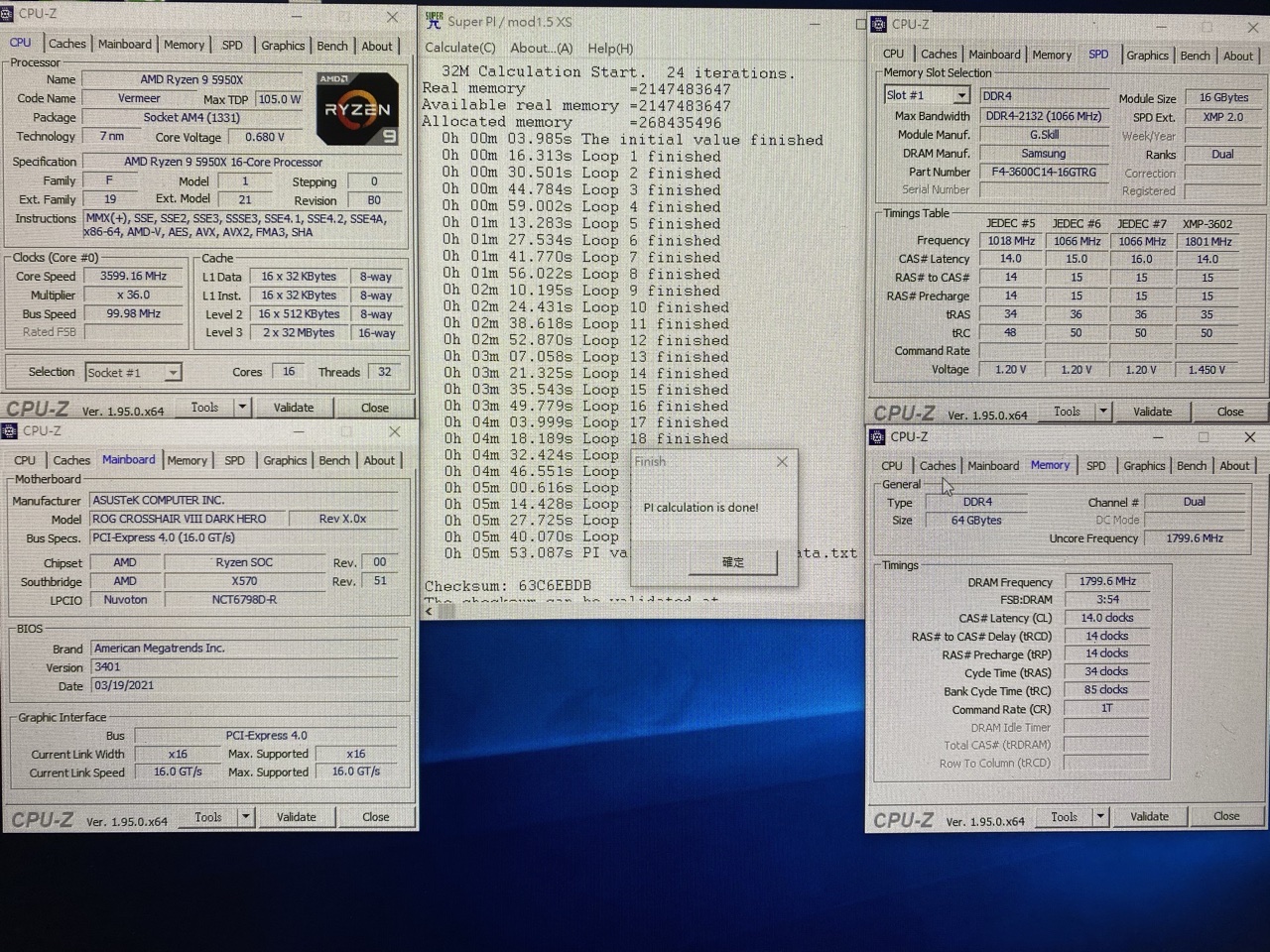Open the Socket #1 selection dropdown
This screenshot has height=952, width=1270.
click(173, 373)
